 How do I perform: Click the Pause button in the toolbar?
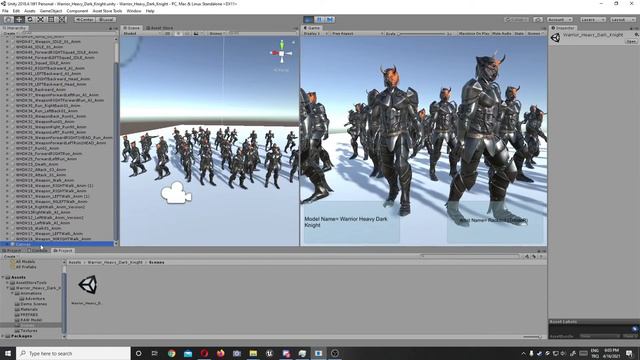tap(320, 19)
